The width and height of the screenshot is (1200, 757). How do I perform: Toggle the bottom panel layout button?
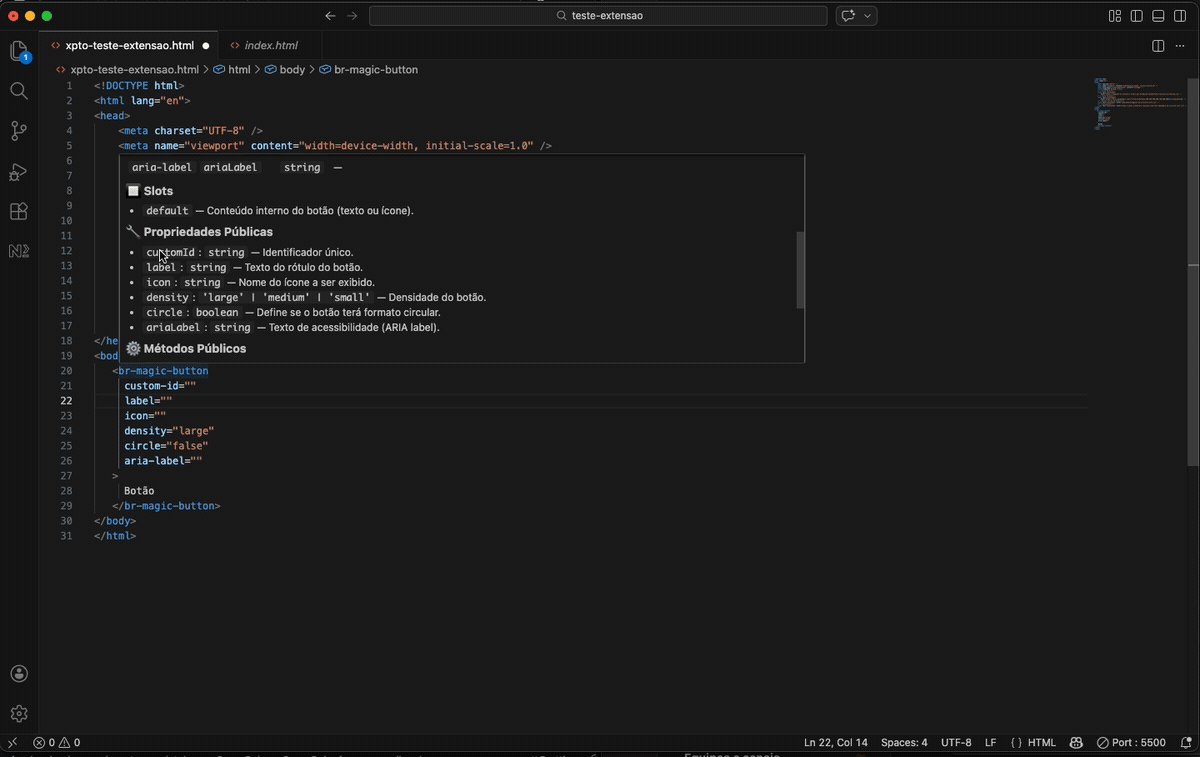point(1159,16)
